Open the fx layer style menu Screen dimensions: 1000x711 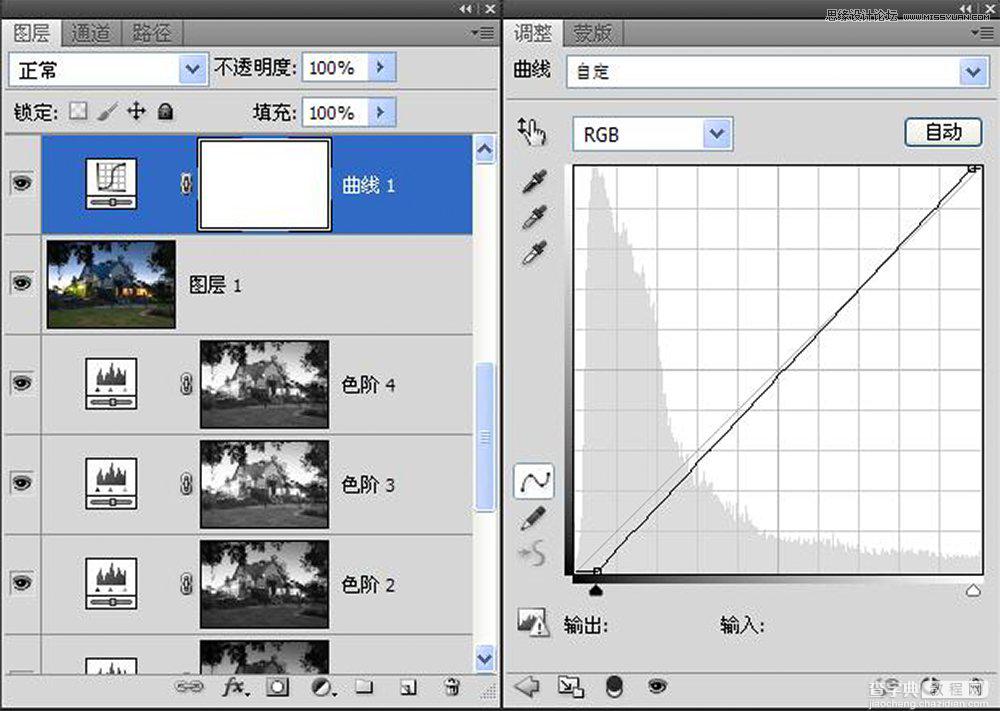[235, 687]
